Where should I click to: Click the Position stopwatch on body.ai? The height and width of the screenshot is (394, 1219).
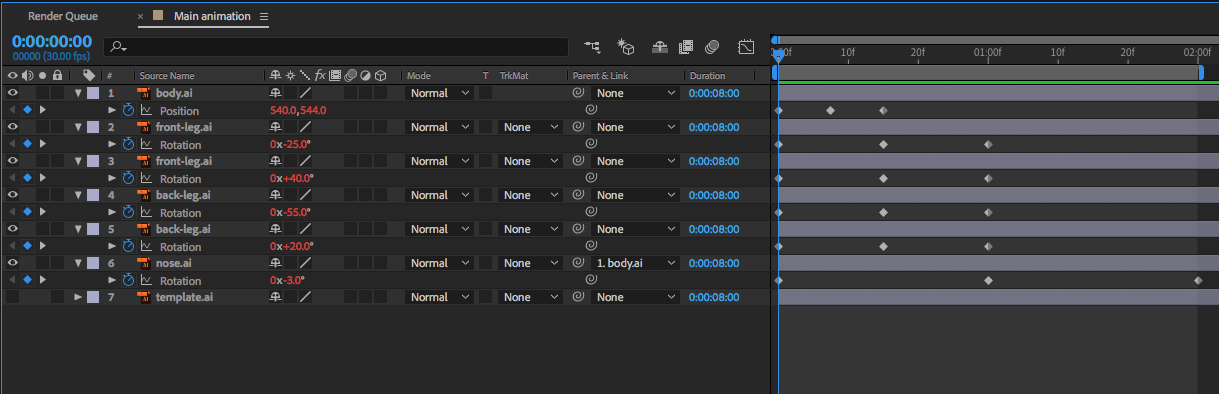pyautogui.click(x=128, y=110)
